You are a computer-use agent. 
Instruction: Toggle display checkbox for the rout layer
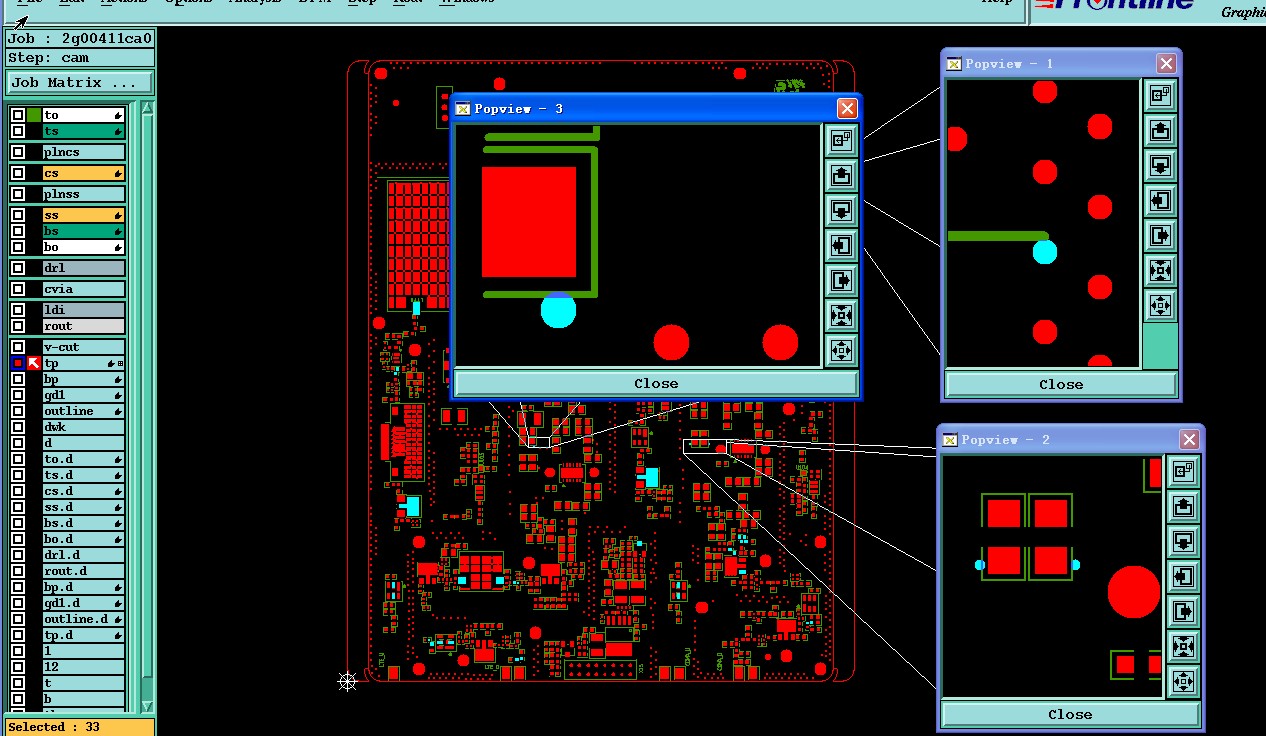pos(18,326)
